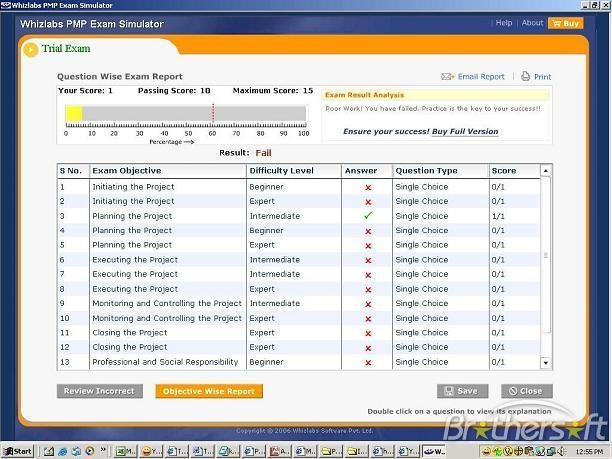The width and height of the screenshot is (612, 459).
Task: Click the table vertical scrollbar thumb
Action: pyautogui.click(x=546, y=255)
